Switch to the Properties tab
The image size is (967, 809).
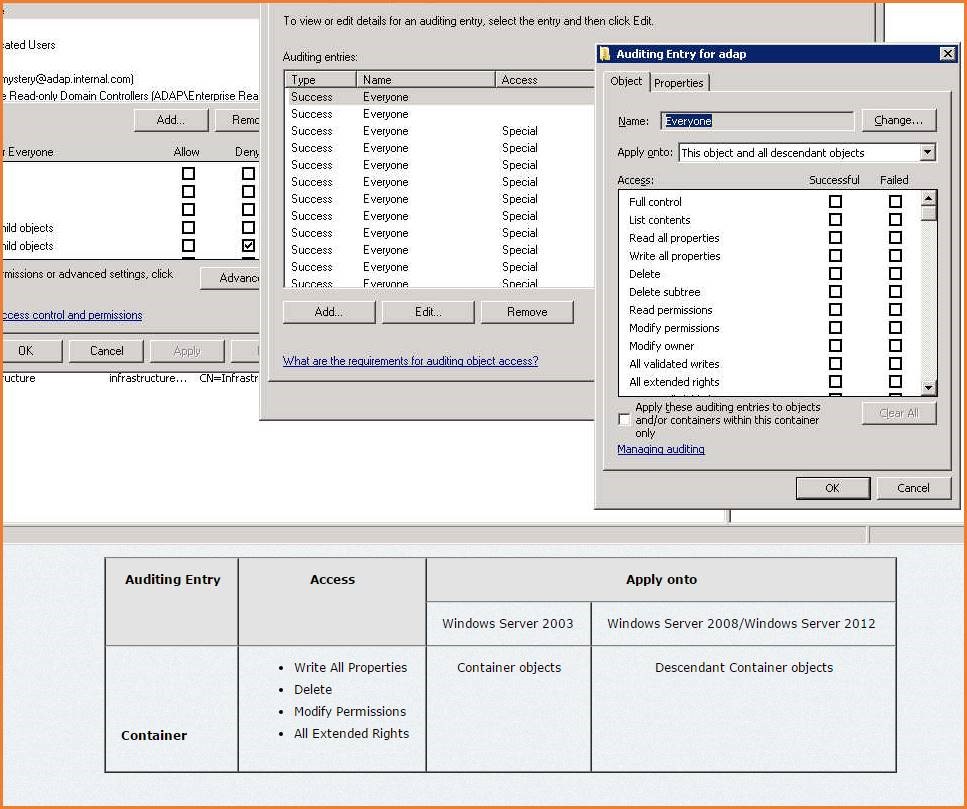pyautogui.click(x=678, y=83)
